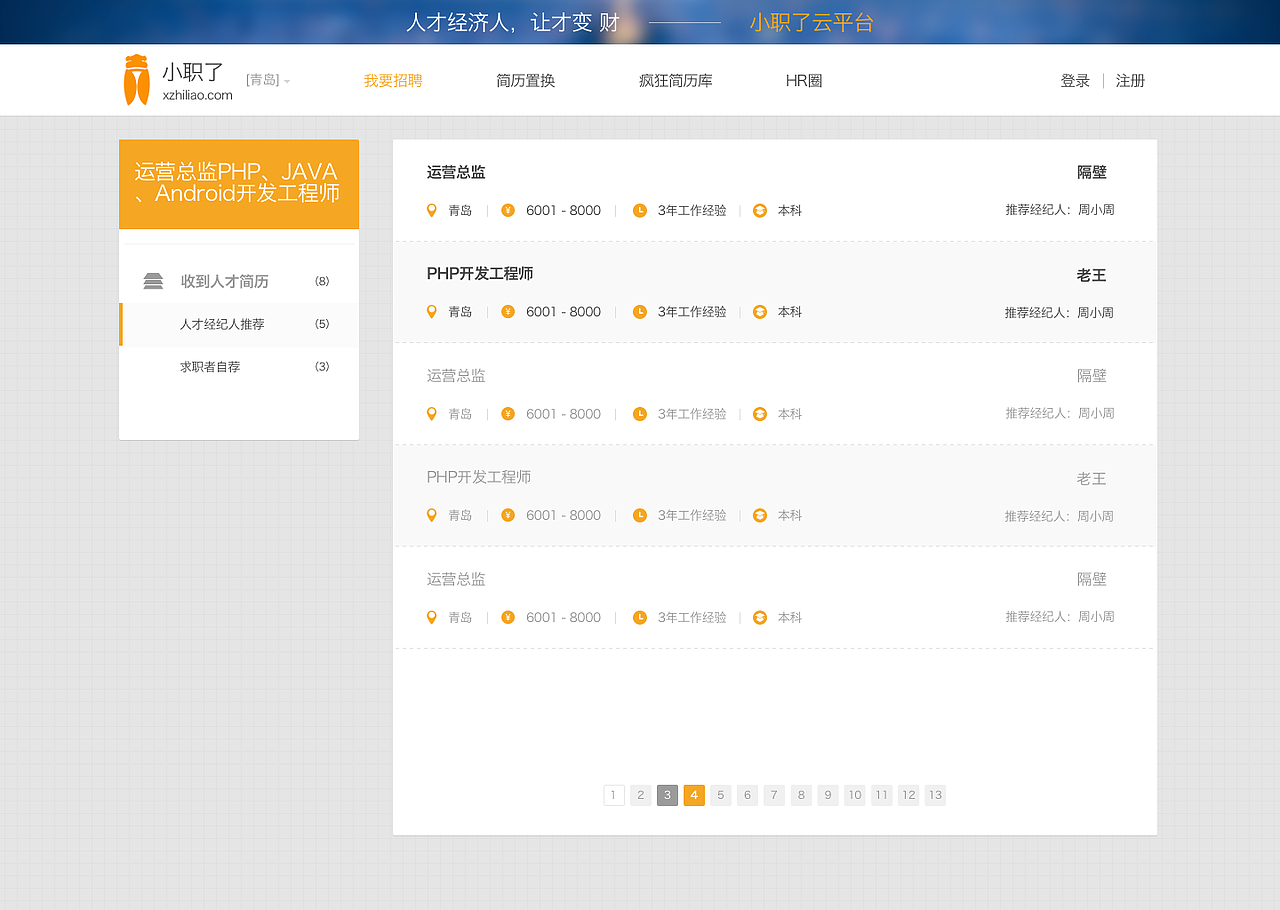Switch to the HR圈 navigation item
Viewport: 1280px width, 910px height.
[804, 81]
